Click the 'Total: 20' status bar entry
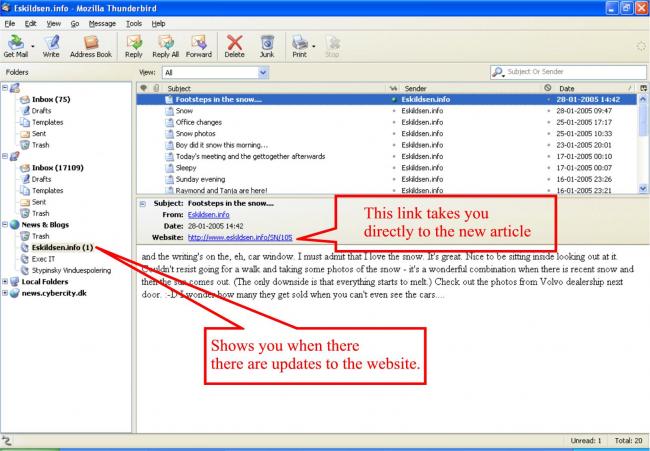Image resolution: width=650 pixels, height=451 pixels. coord(628,441)
